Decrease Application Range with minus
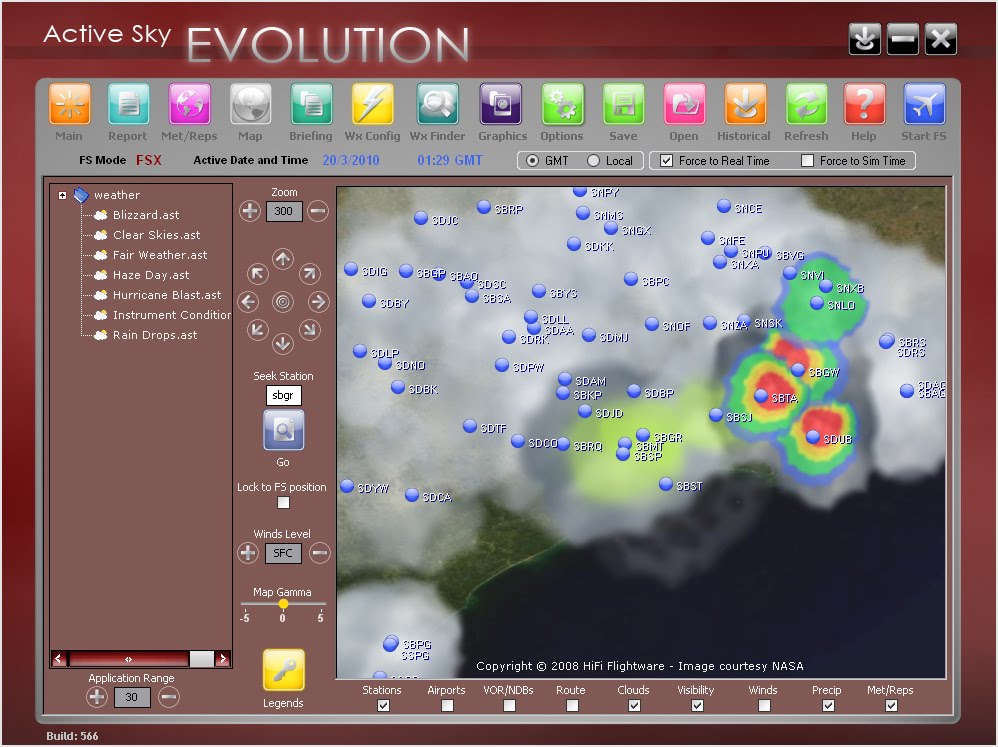Image resolution: width=998 pixels, height=747 pixels. (x=169, y=697)
